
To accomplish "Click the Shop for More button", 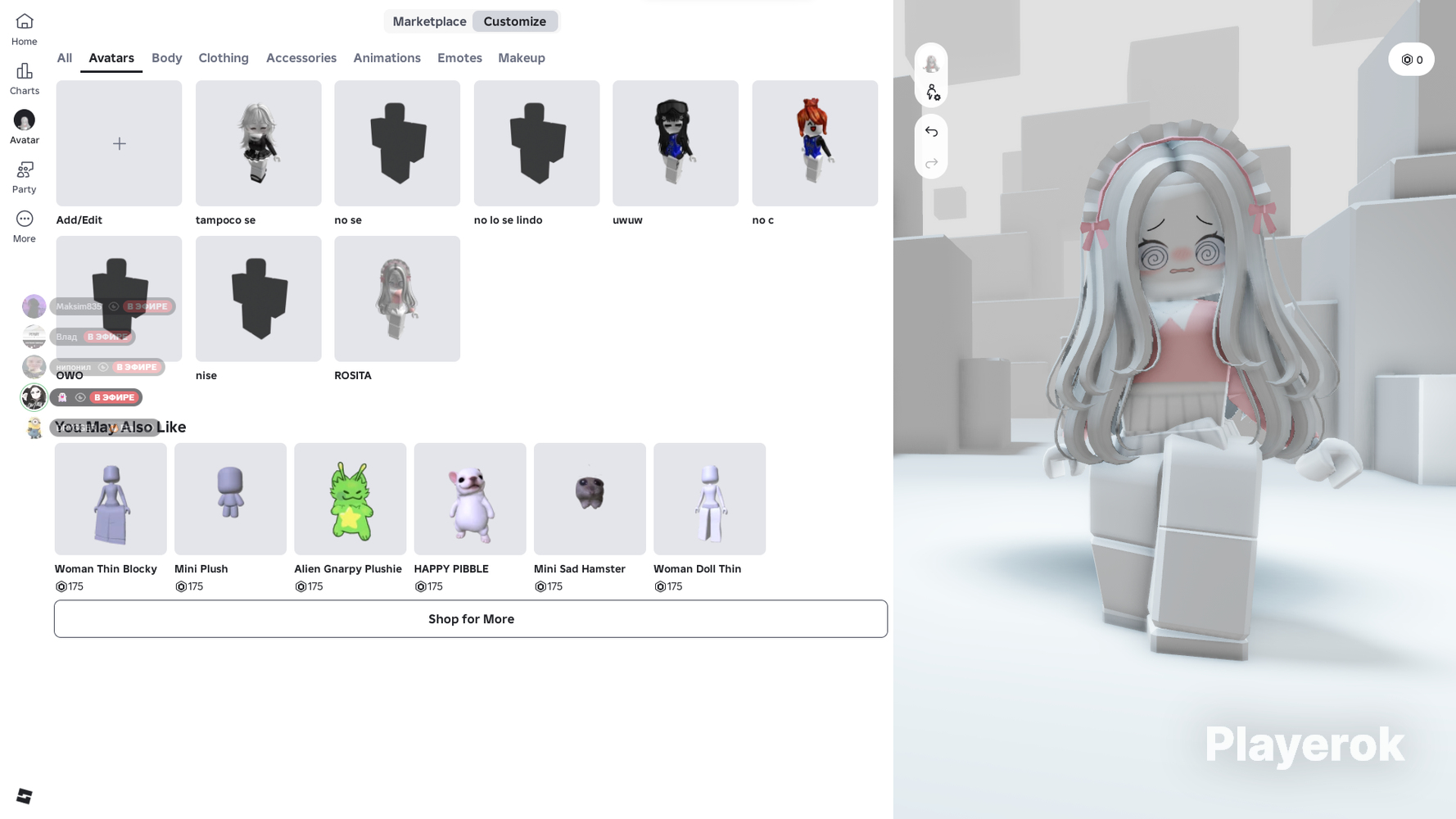I will pos(471,619).
